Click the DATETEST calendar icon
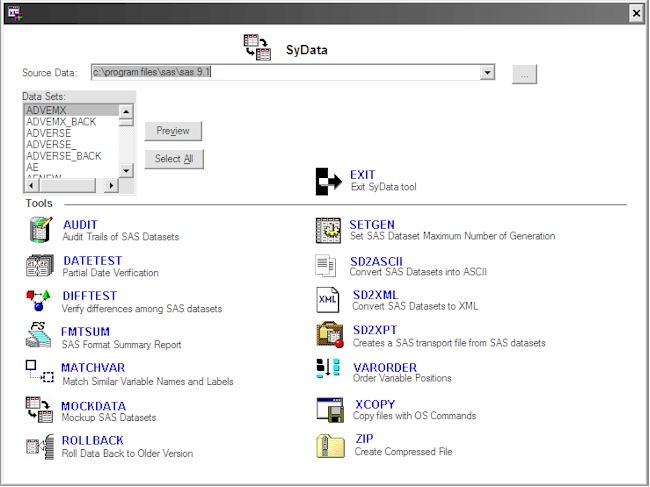This screenshot has width=650, height=487. point(40,265)
